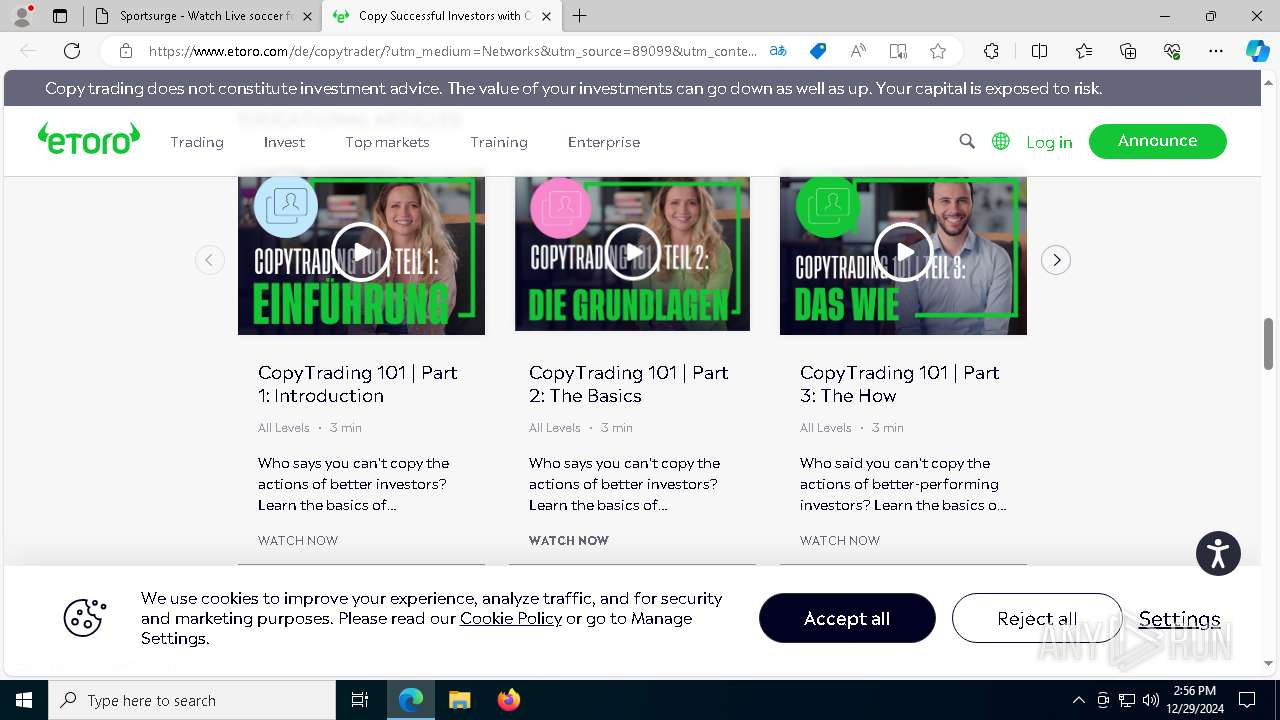Toggle split screen view icon
Viewport: 1280px width, 720px height.
click(1039, 51)
